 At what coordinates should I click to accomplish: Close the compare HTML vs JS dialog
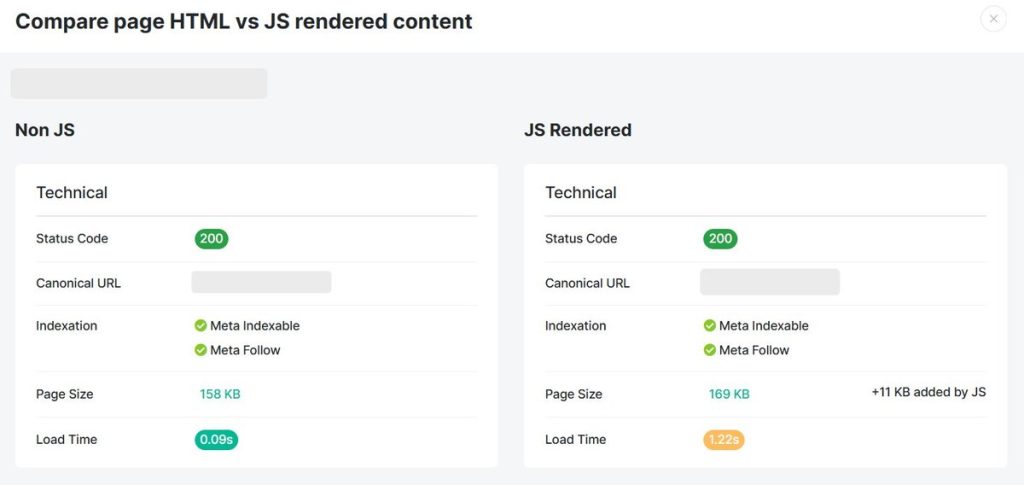[993, 19]
